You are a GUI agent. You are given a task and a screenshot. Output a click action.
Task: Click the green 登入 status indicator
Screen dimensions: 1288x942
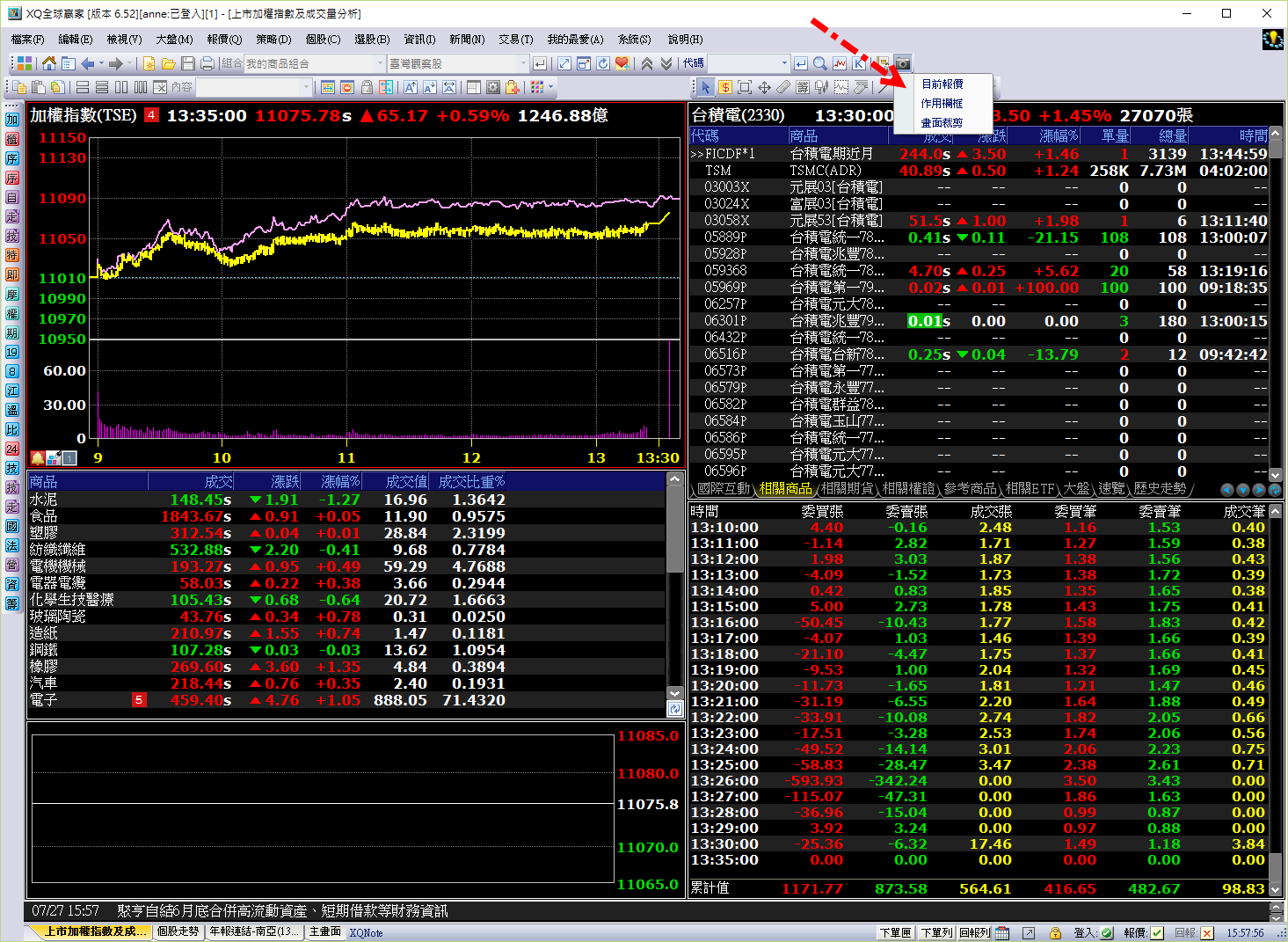pyautogui.click(x=1107, y=933)
